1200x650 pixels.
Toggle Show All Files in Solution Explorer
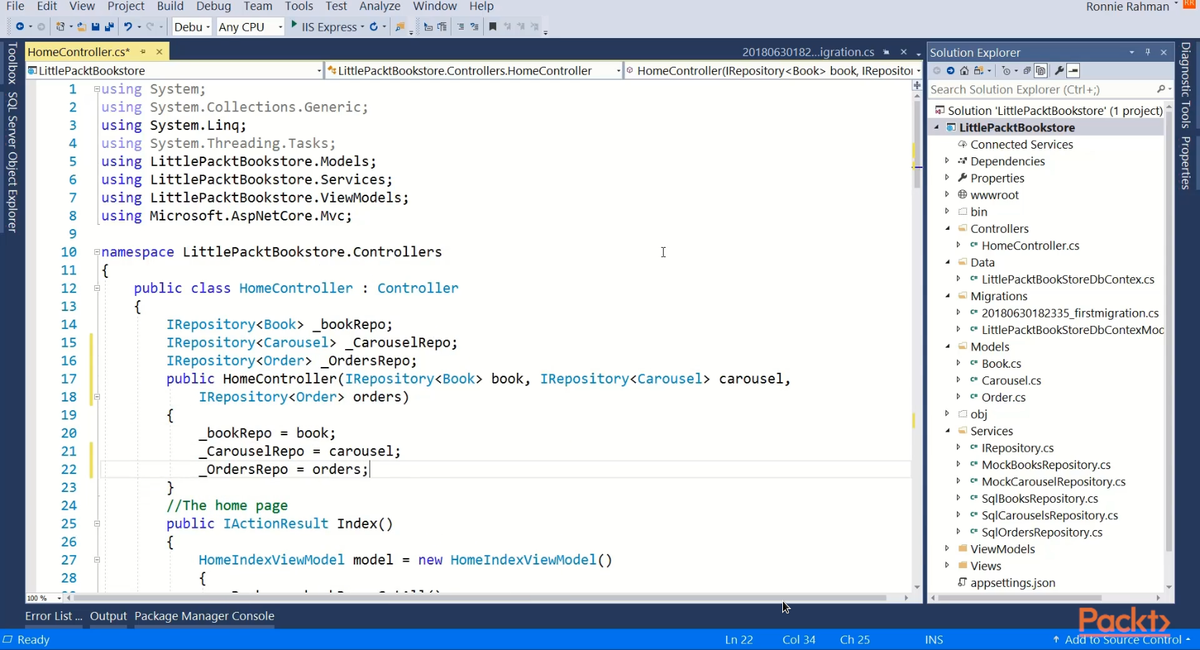coord(1041,71)
